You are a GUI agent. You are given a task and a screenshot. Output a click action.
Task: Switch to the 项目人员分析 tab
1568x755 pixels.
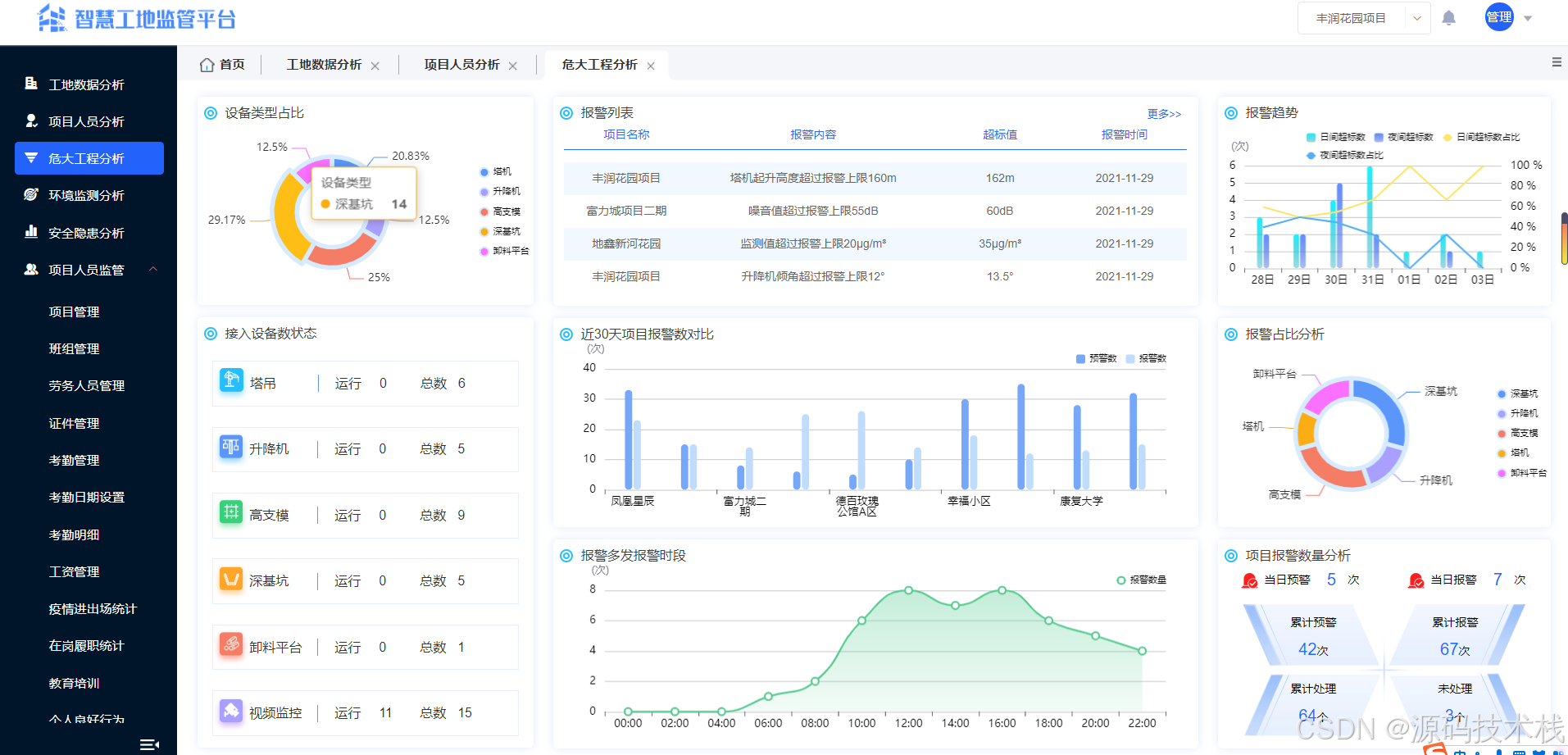(x=461, y=64)
